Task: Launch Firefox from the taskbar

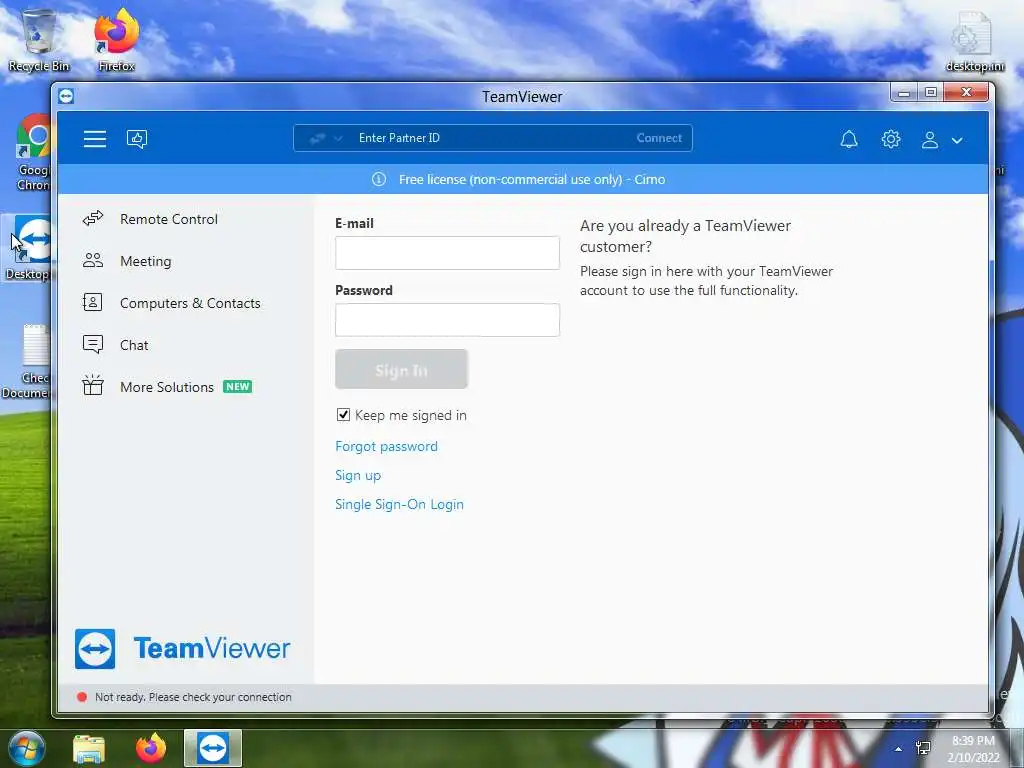Action: click(151, 748)
